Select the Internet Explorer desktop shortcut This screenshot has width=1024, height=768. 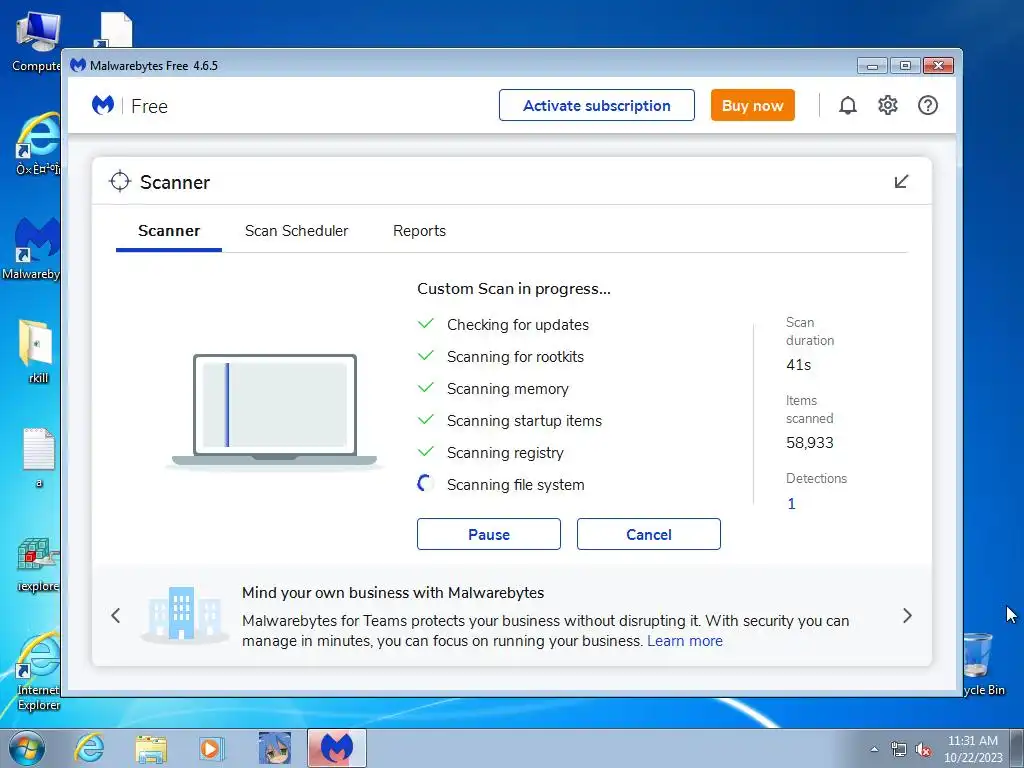pyautogui.click(x=38, y=671)
